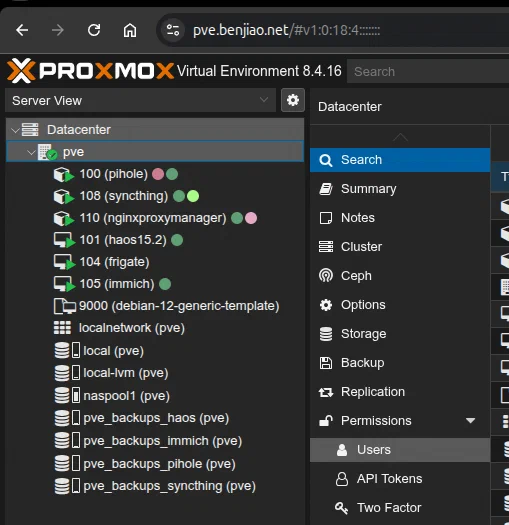The width and height of the screenshot is (509, 525).
Task: Click the green tag dot on haos15.2
Action: pos(177,240)
